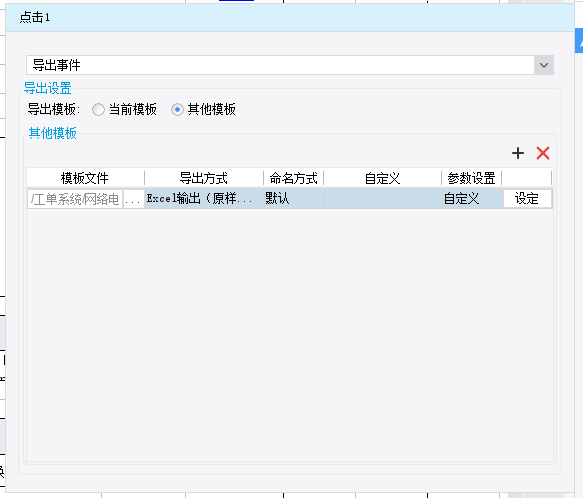Select the 自定义 parameter setting cell
This screenshot has width=583, height=498.
click(472, 199)
